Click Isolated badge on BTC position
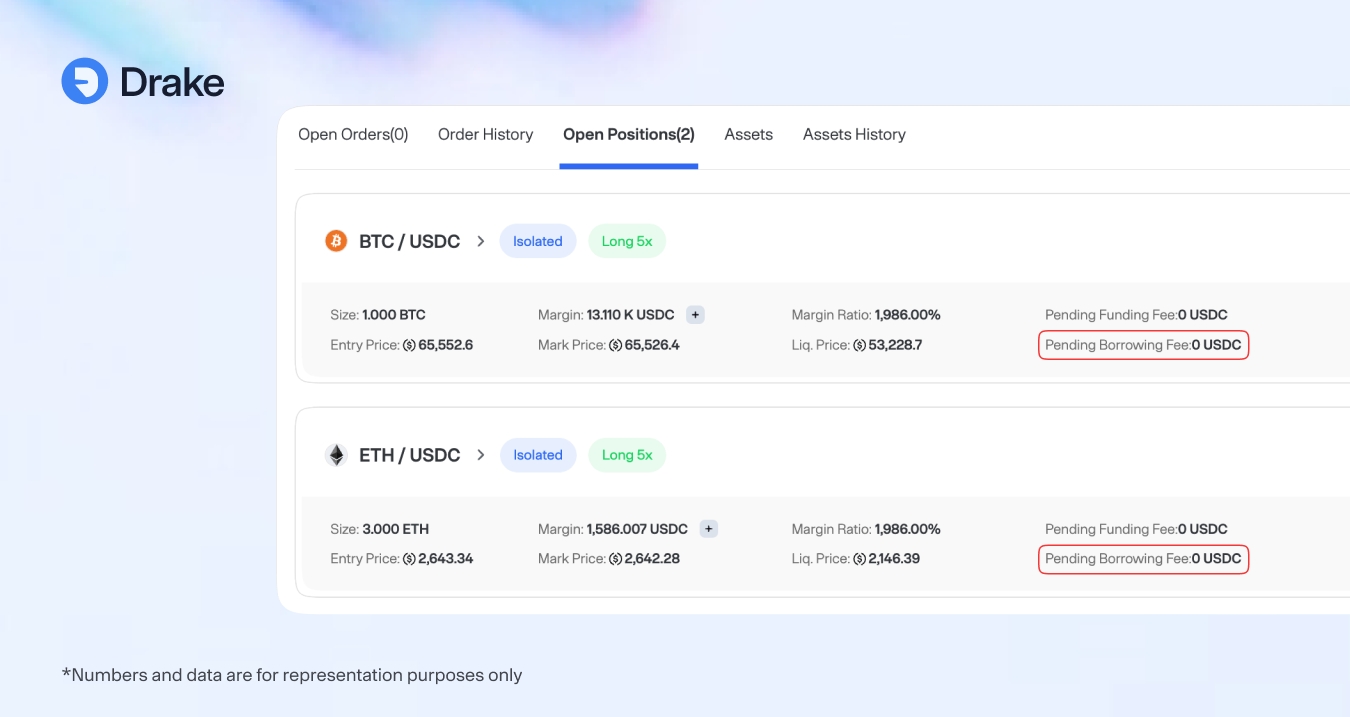Screen dimensions: 1350x717 click(538, 241)
